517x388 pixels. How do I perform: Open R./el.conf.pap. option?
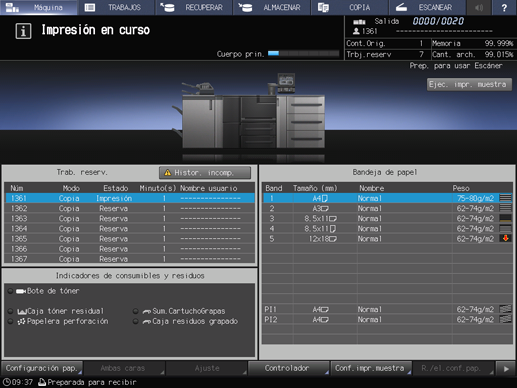(453, 368)
